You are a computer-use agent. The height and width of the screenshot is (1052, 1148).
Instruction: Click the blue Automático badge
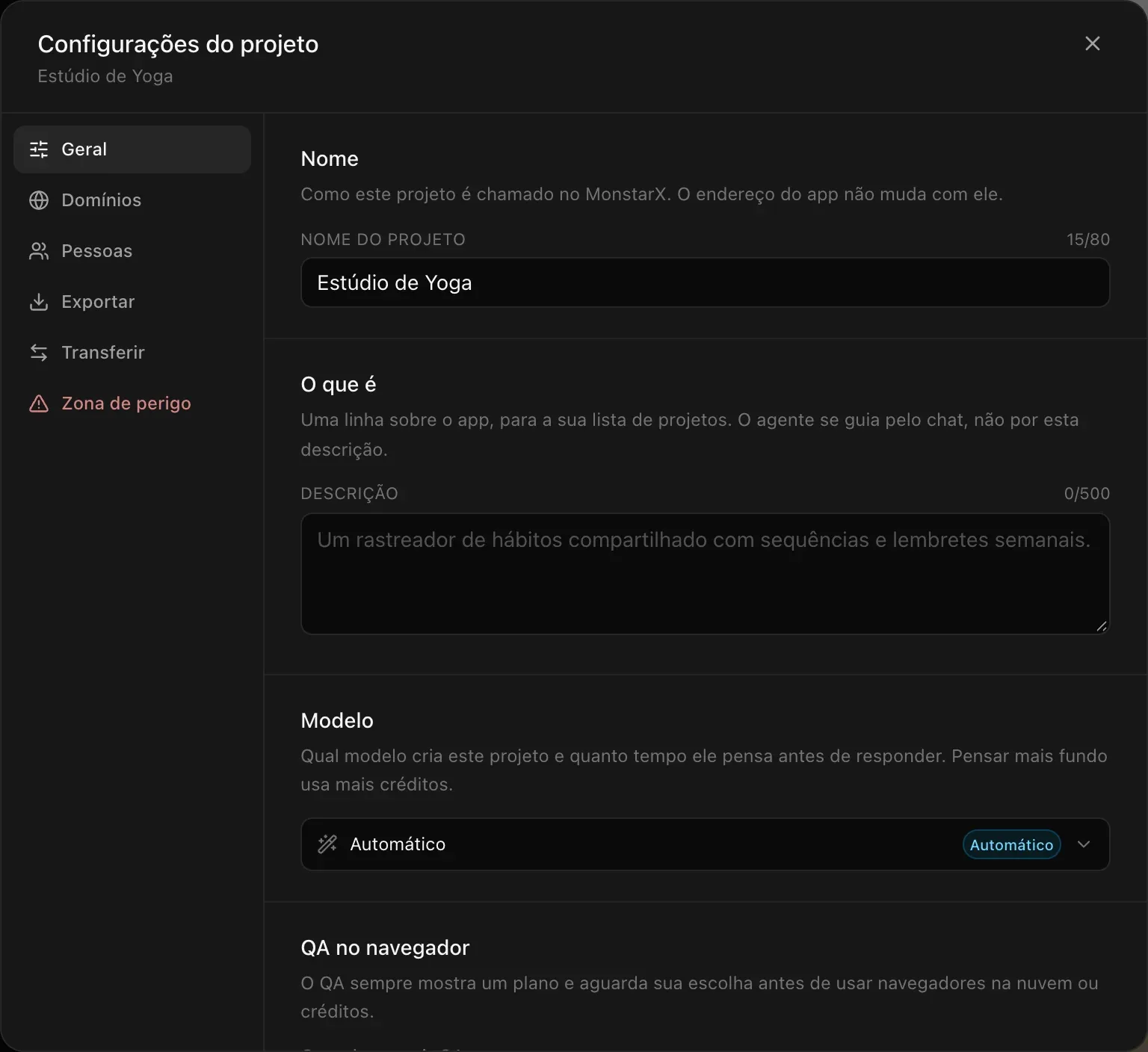[x=1012, y=845]
